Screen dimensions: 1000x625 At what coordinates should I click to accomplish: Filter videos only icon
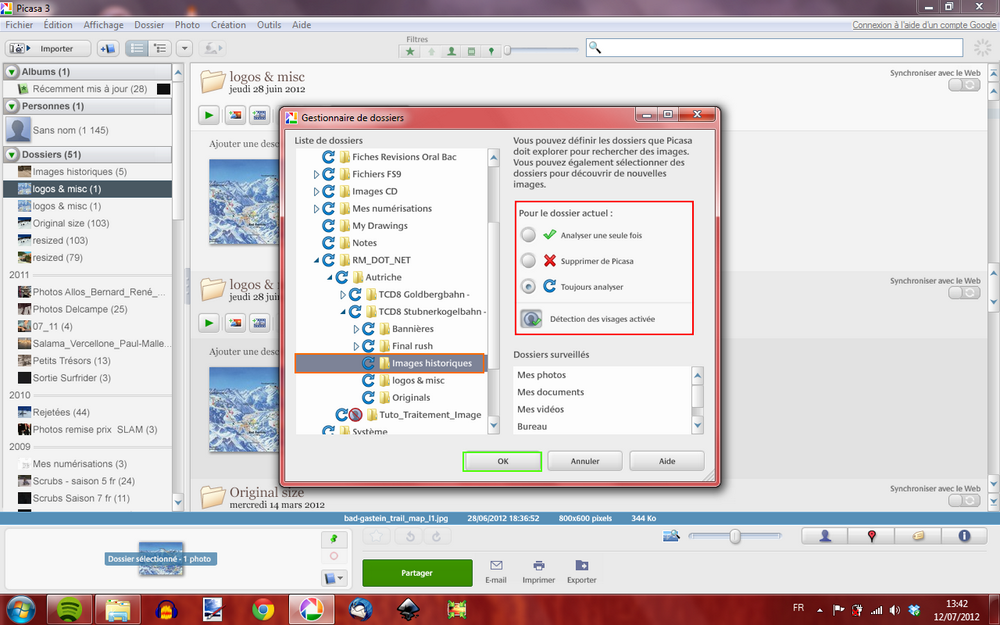(471, 52)
